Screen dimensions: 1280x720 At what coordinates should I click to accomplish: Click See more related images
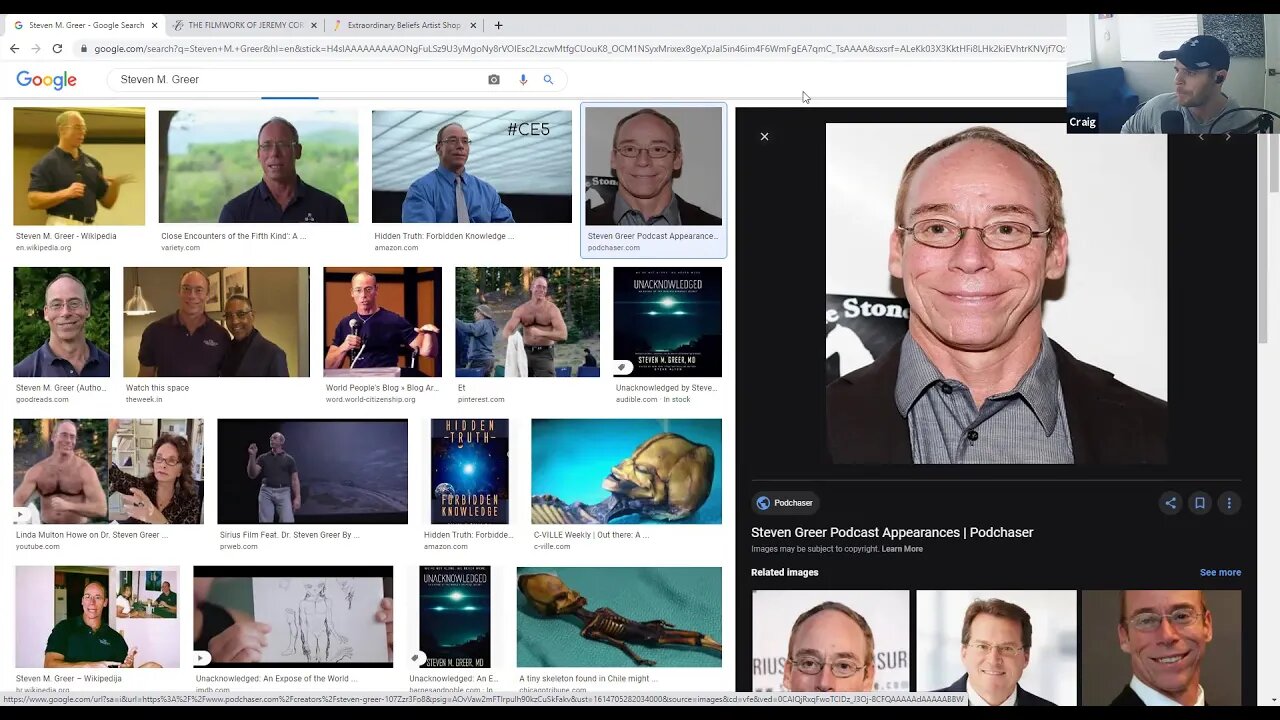(x=1220, y=572)
